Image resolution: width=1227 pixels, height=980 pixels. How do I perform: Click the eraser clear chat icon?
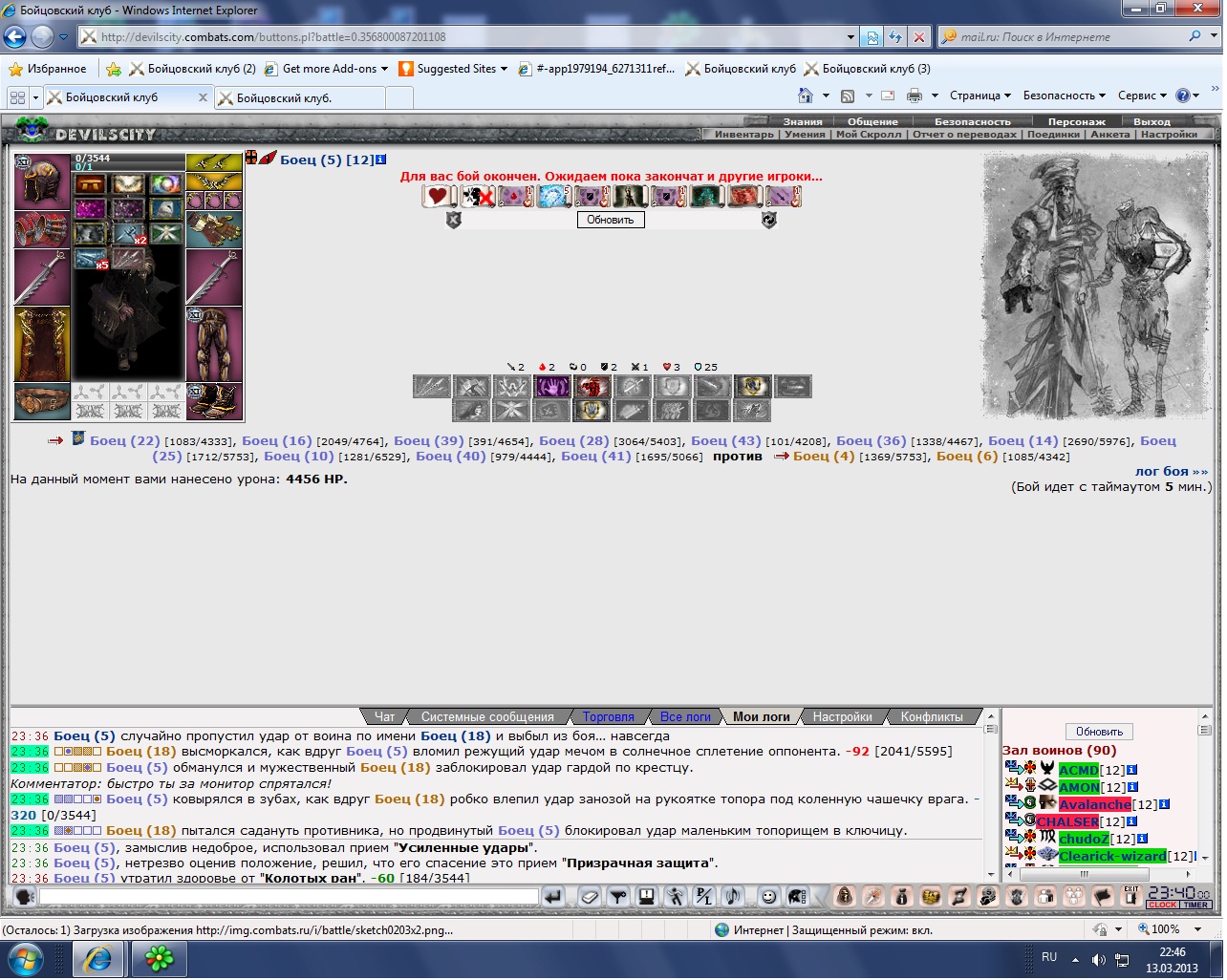pos(590,897)
